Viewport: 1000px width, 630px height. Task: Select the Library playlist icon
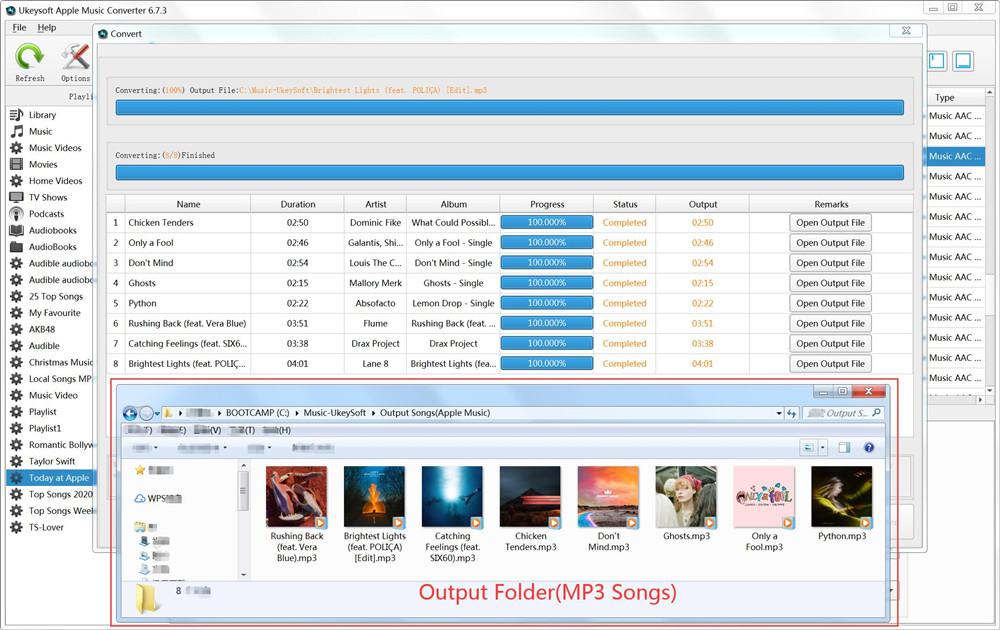(x=17, y=115)
